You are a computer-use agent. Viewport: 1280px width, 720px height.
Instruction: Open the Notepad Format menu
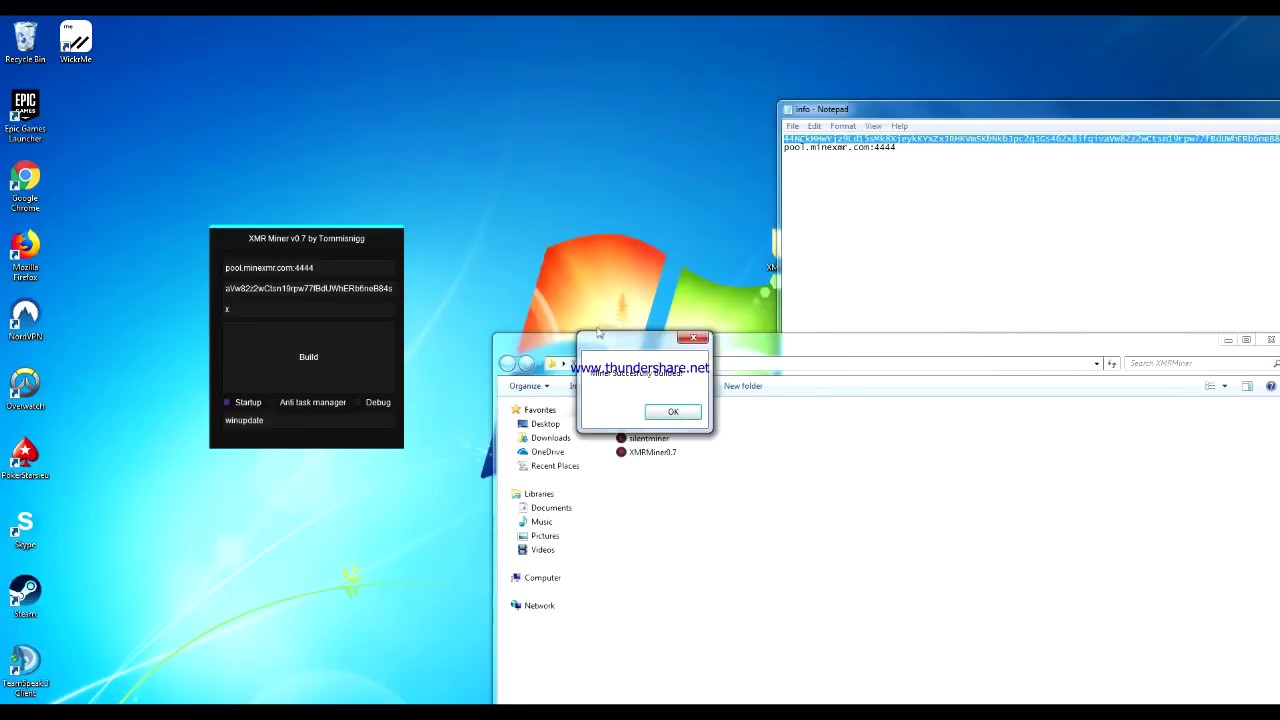843,126
